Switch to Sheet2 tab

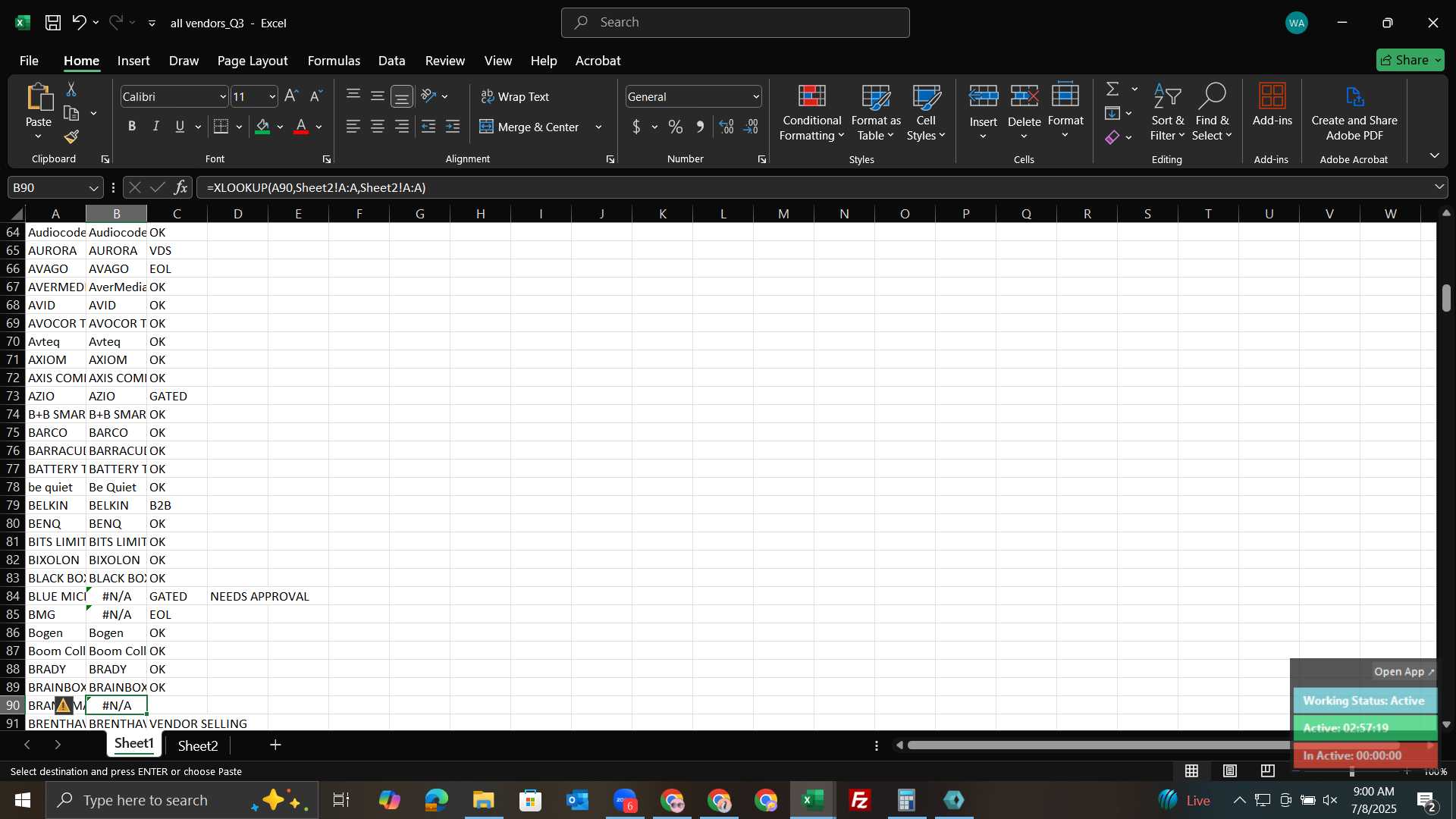pos(198,746)
